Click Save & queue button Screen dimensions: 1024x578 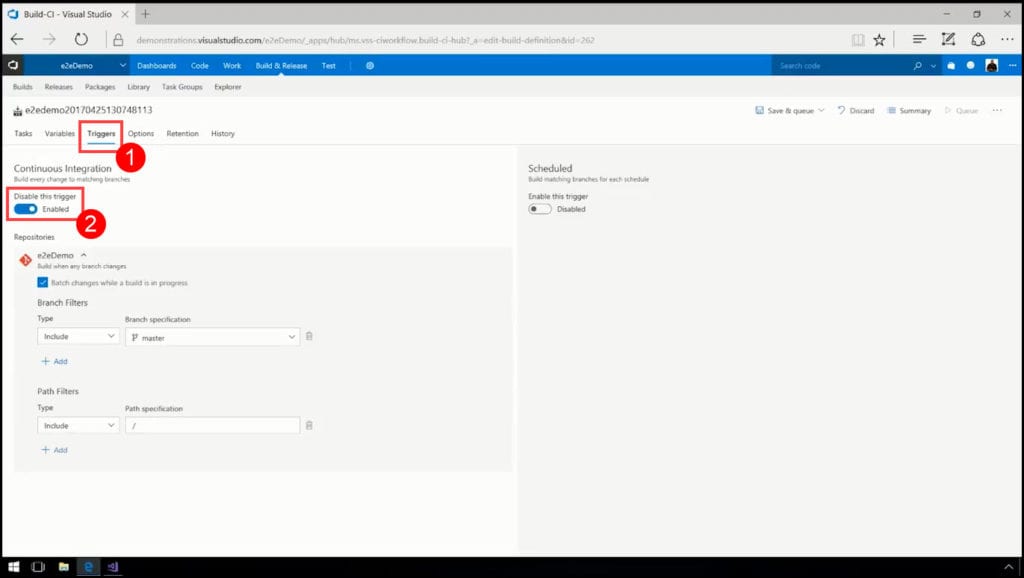784,110
